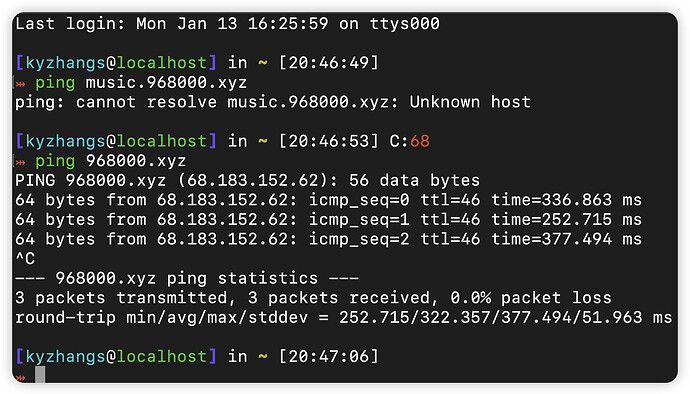Click the red prompt arrow before first ping
Viewport: 690px width, 394px height.
pyautogui.click(x=20, y=83)
